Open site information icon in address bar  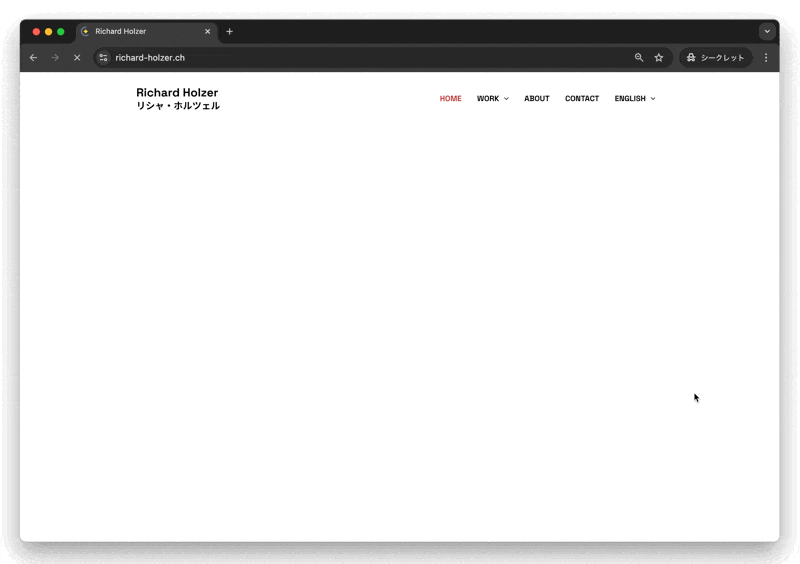103,58
